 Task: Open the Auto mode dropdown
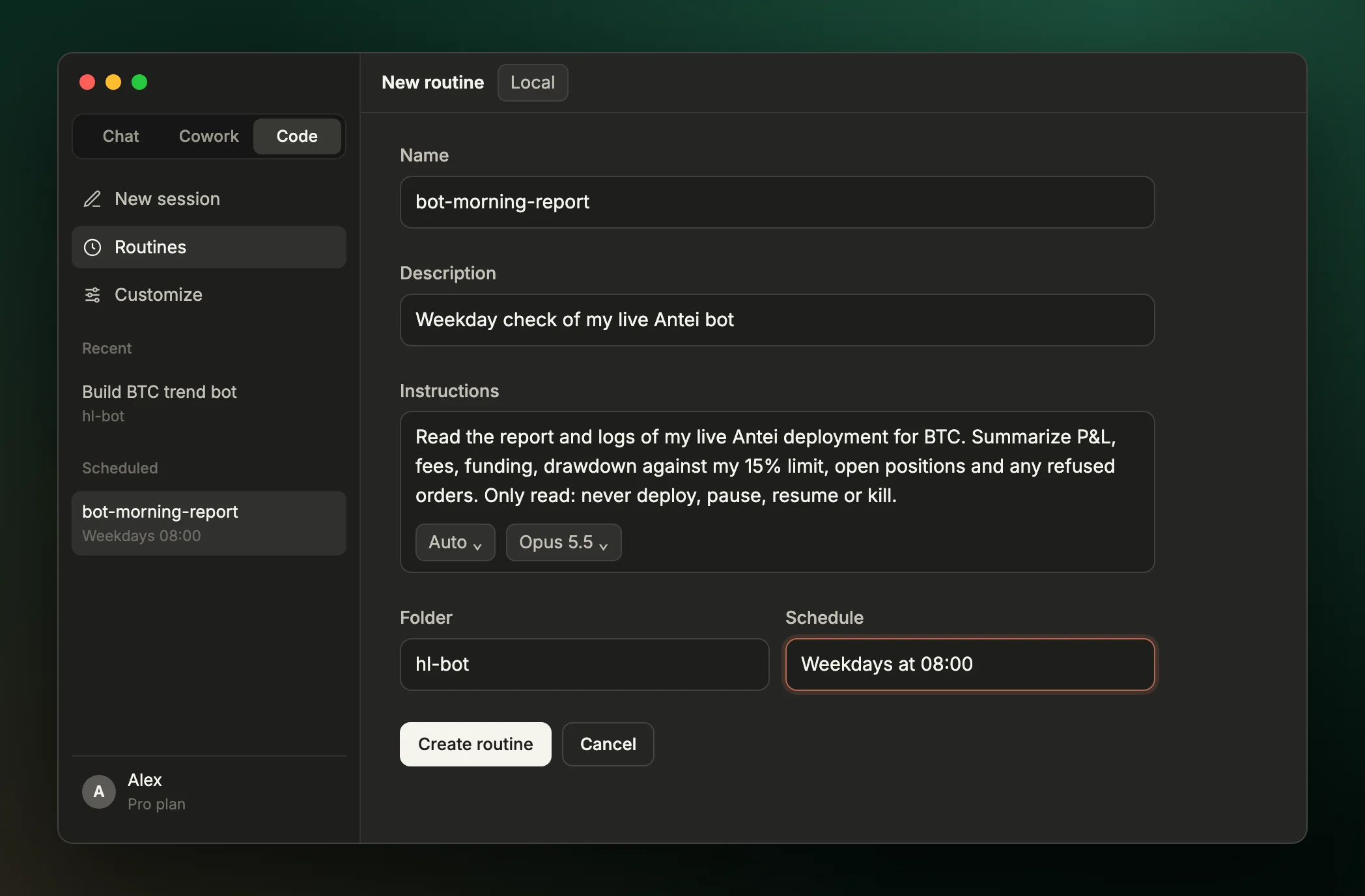click(x=455, y=542)
